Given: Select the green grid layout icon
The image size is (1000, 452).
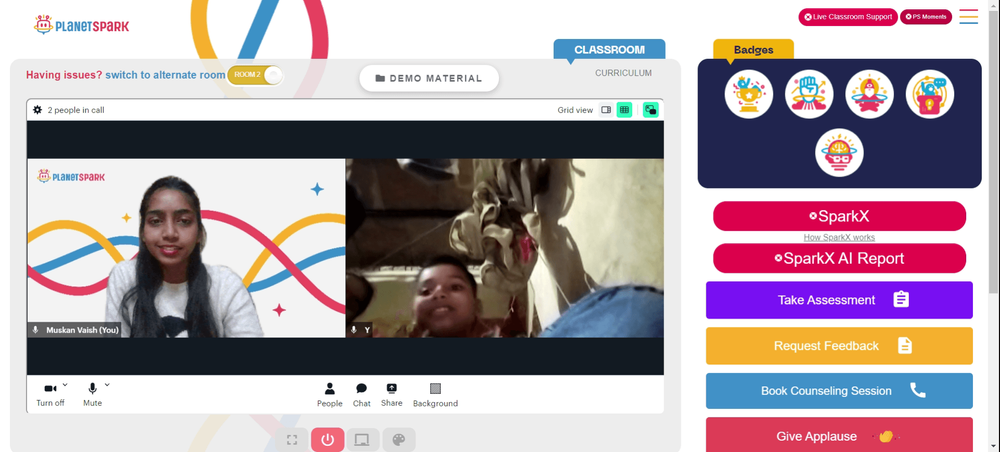Looking at the screenshot, I should 624,110.
